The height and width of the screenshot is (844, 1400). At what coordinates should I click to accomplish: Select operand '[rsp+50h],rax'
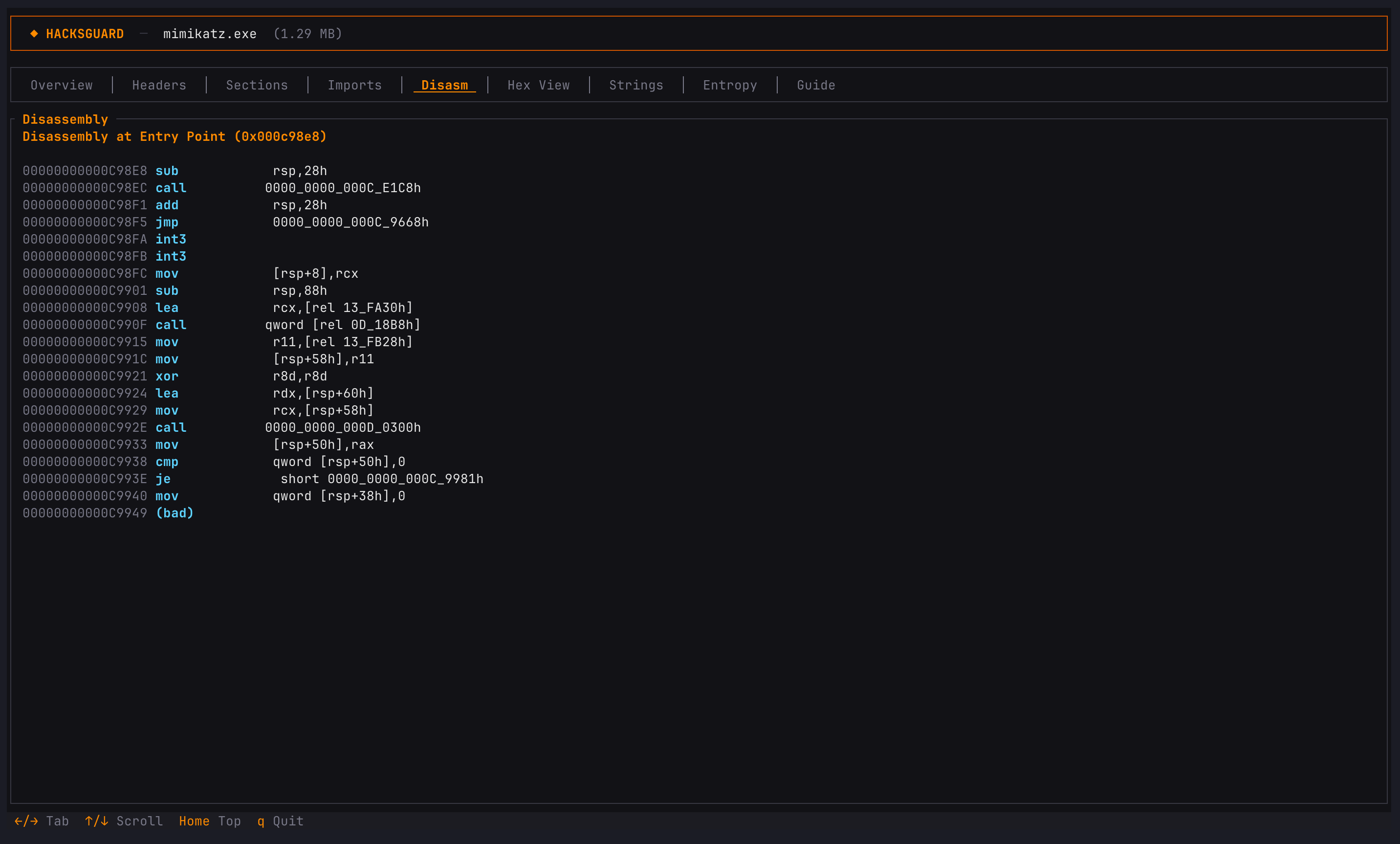coord(323,444)
